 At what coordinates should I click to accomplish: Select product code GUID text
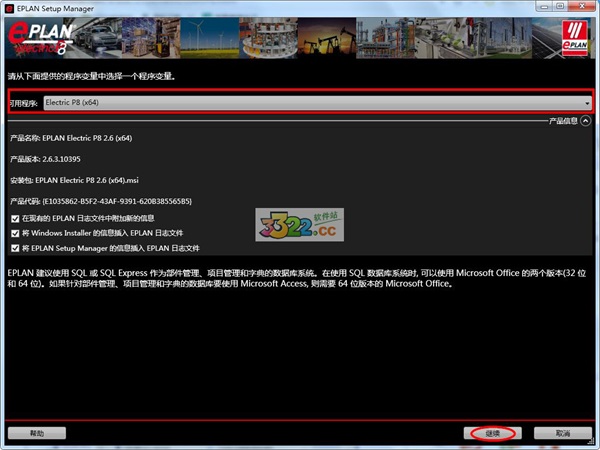pos(117,201)
